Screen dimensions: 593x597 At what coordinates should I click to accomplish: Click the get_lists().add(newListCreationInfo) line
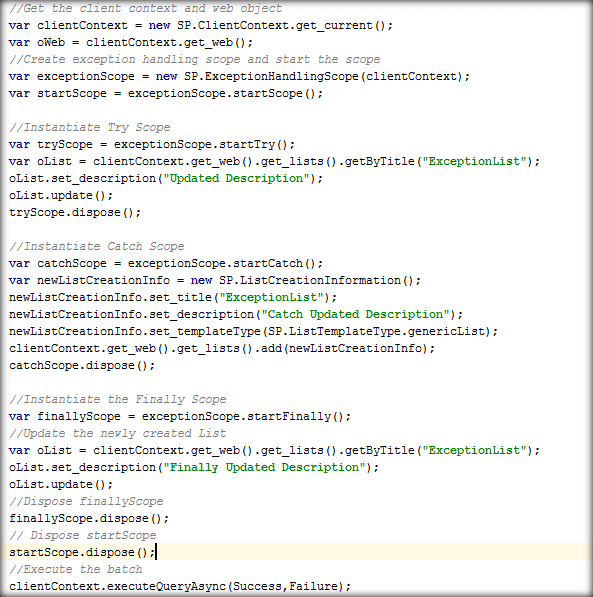pyautogui.click(x=222, y=348)
